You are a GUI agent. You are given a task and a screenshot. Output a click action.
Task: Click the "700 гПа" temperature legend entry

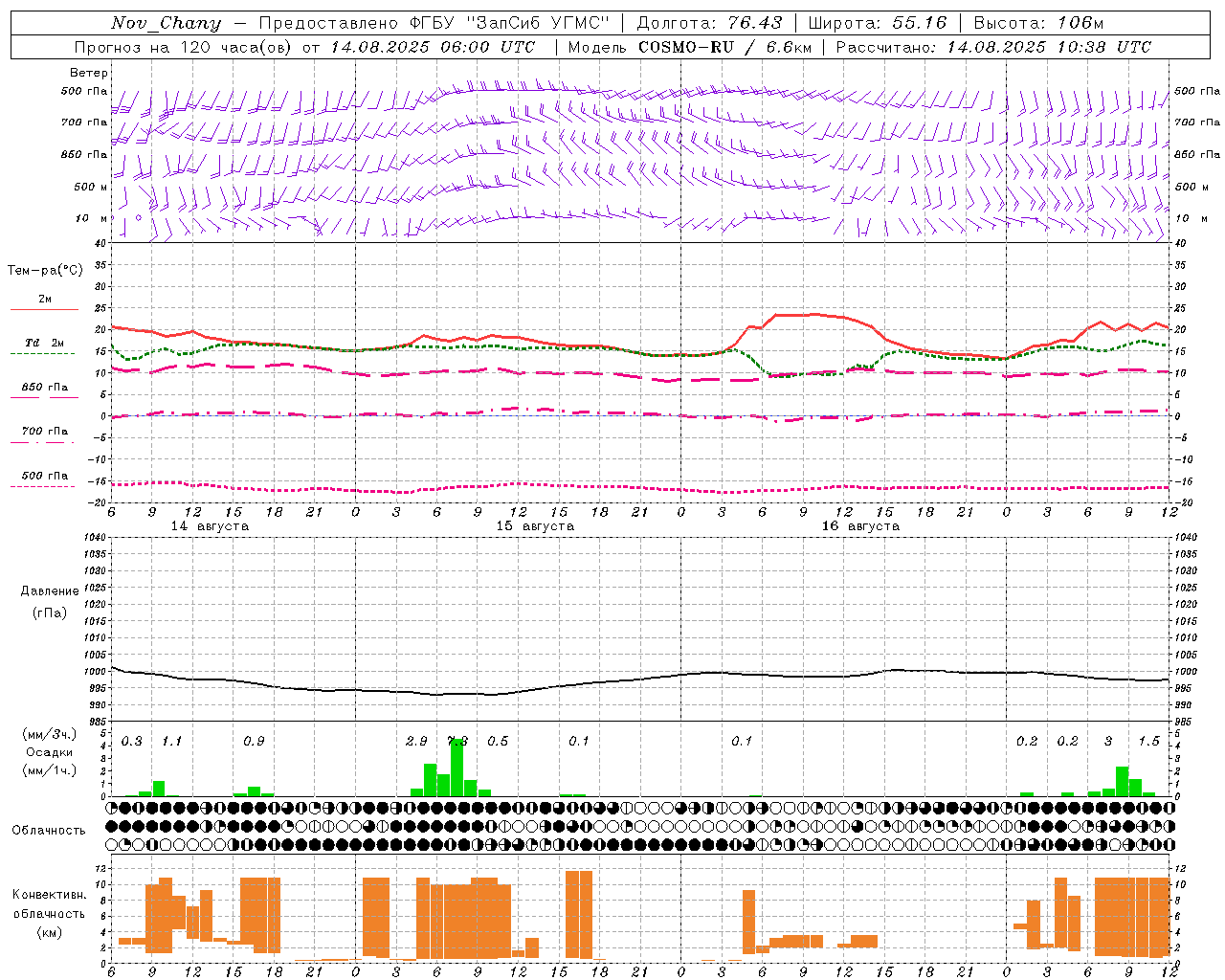tap(44, 435)
